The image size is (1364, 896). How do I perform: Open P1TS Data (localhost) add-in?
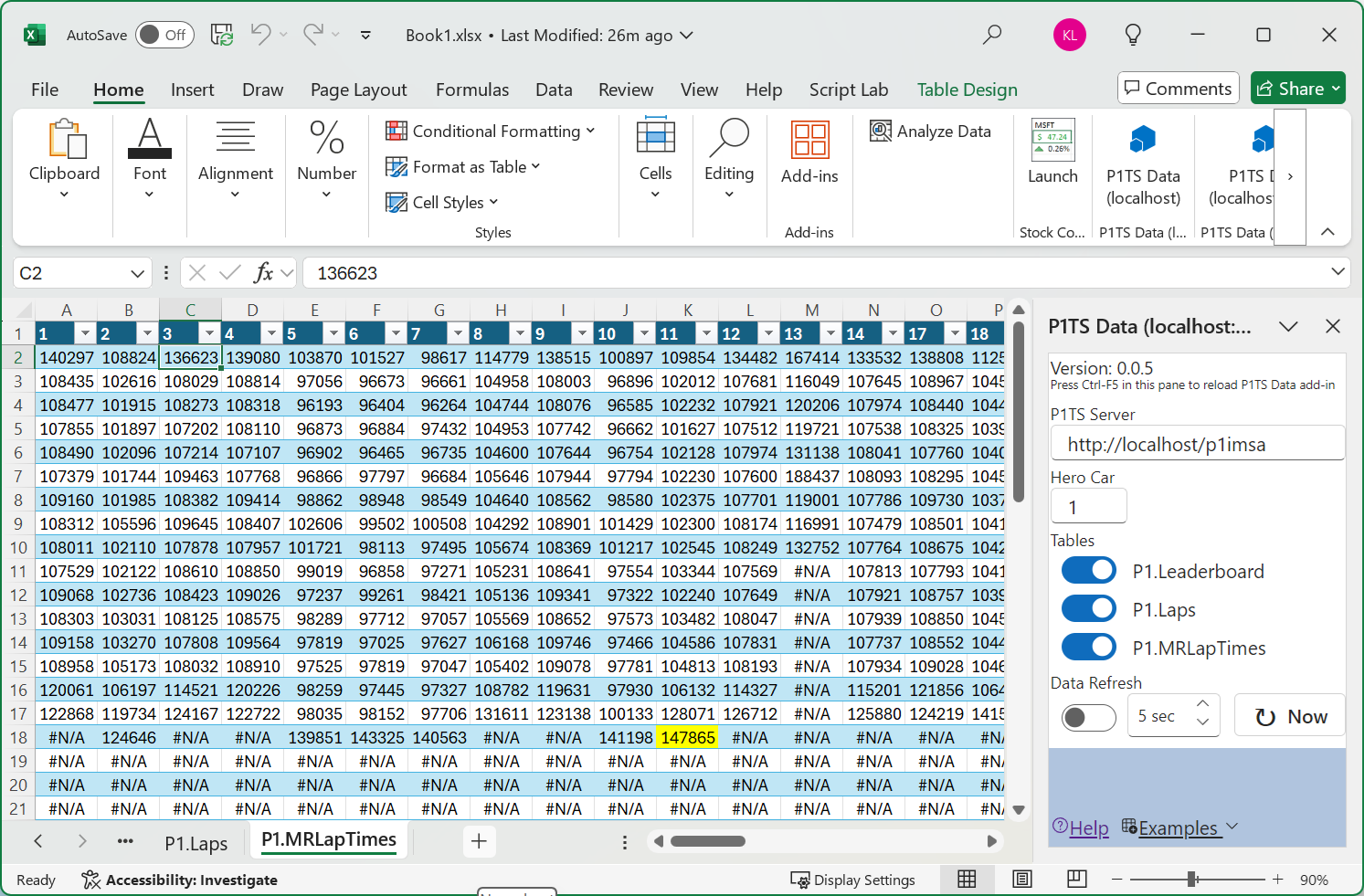pos(1143,164)
